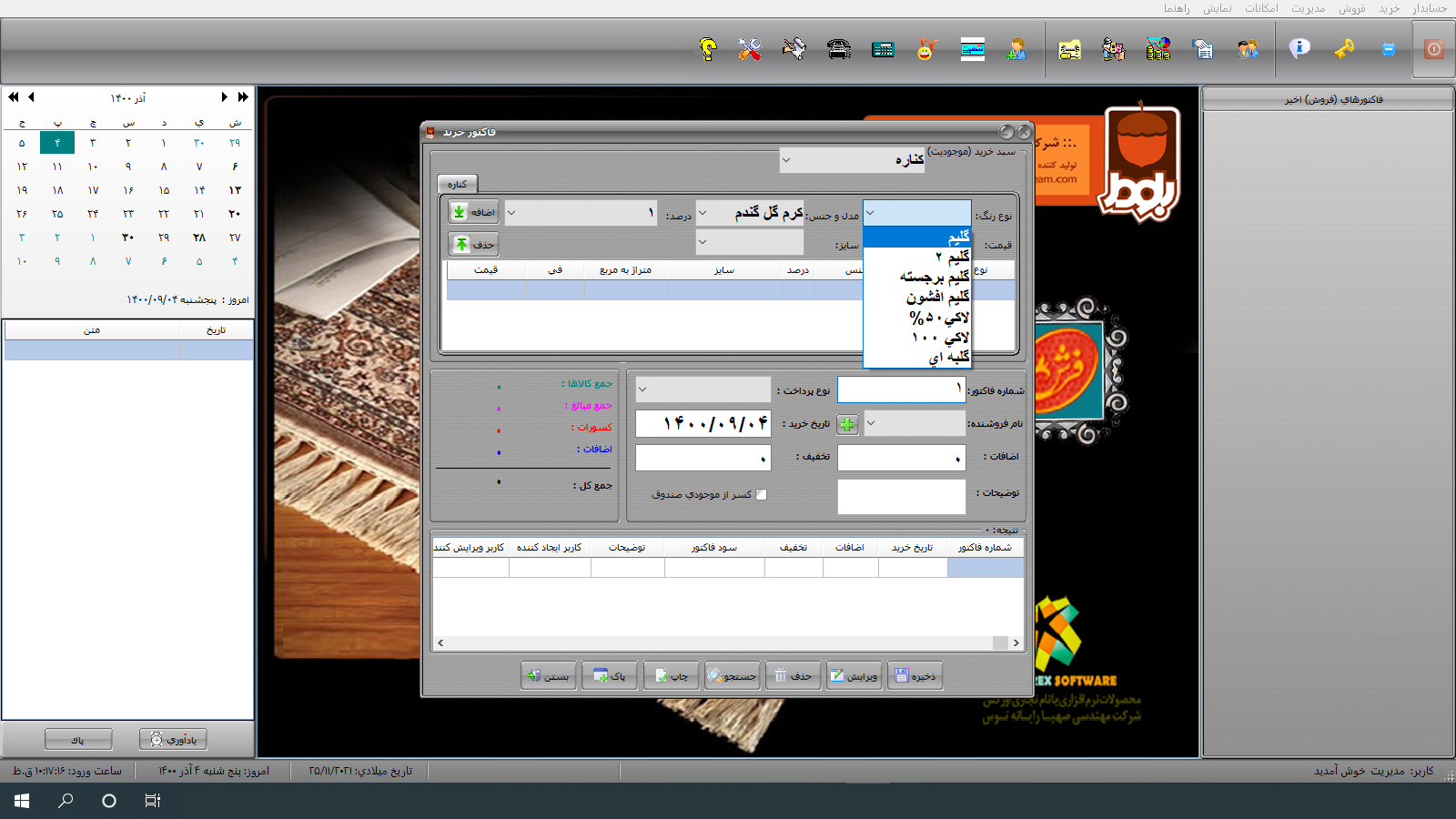
Task: Open the 'فروش' menu in menu bar
Action: pos(1351,8)
